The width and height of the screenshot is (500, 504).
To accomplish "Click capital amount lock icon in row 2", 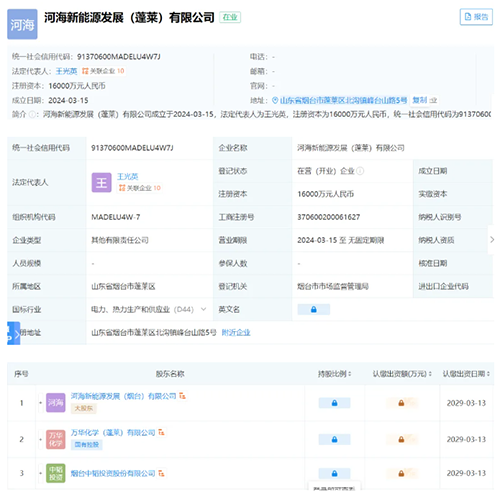I will tap(401, 440).
